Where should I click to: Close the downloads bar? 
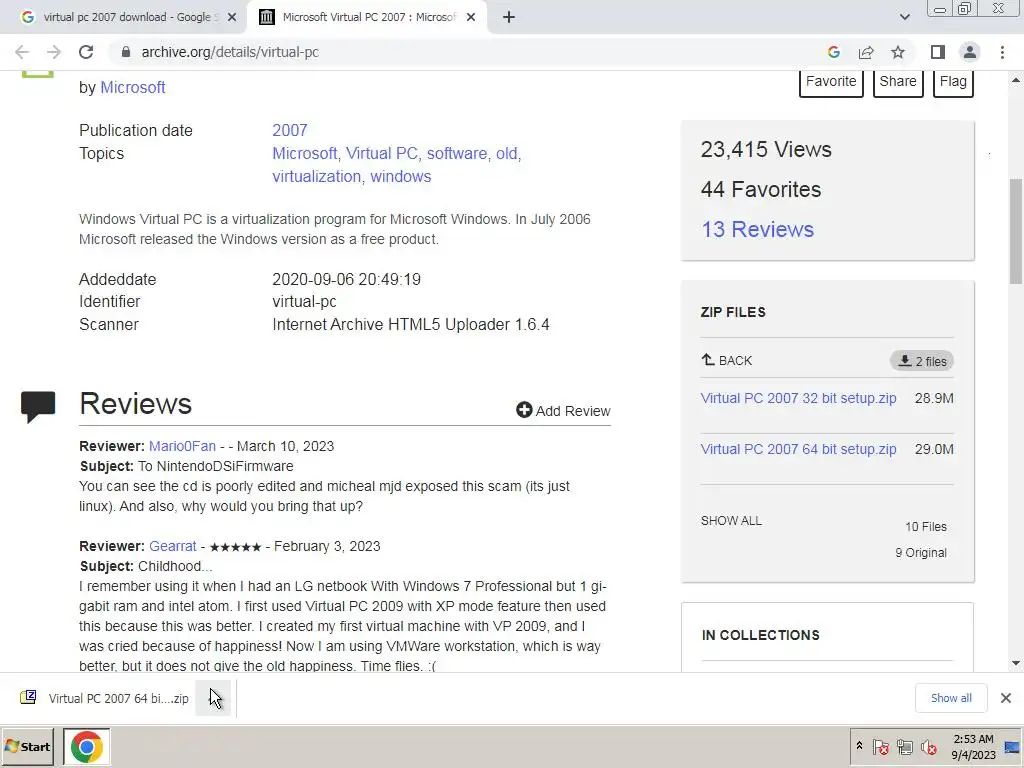click(1006, 698)
